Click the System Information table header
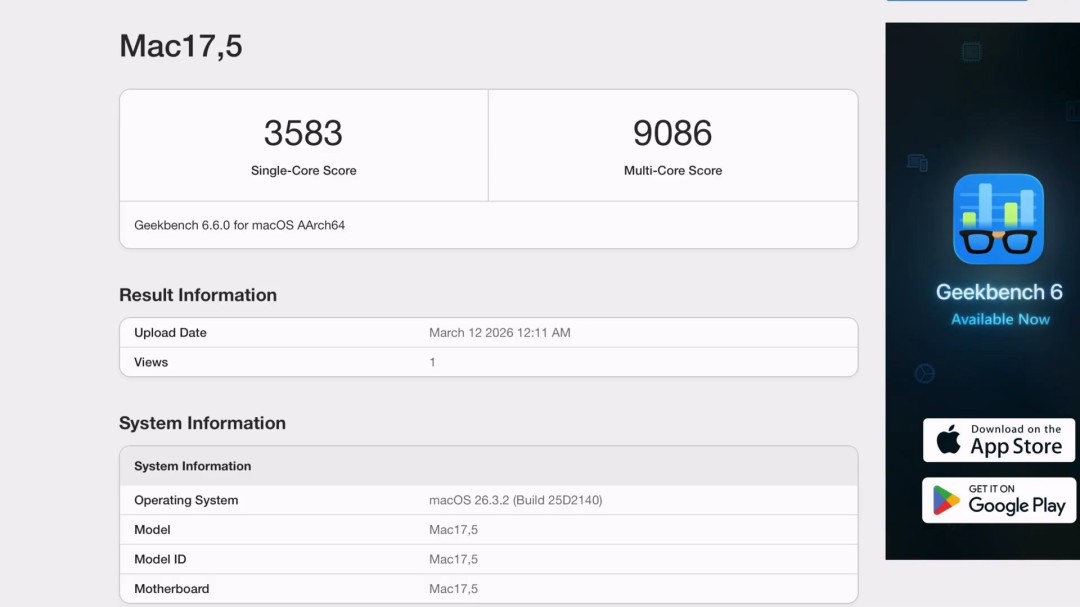Viewport: 1080px width, 607px height. pyautogui.click(x=192, y=466)
